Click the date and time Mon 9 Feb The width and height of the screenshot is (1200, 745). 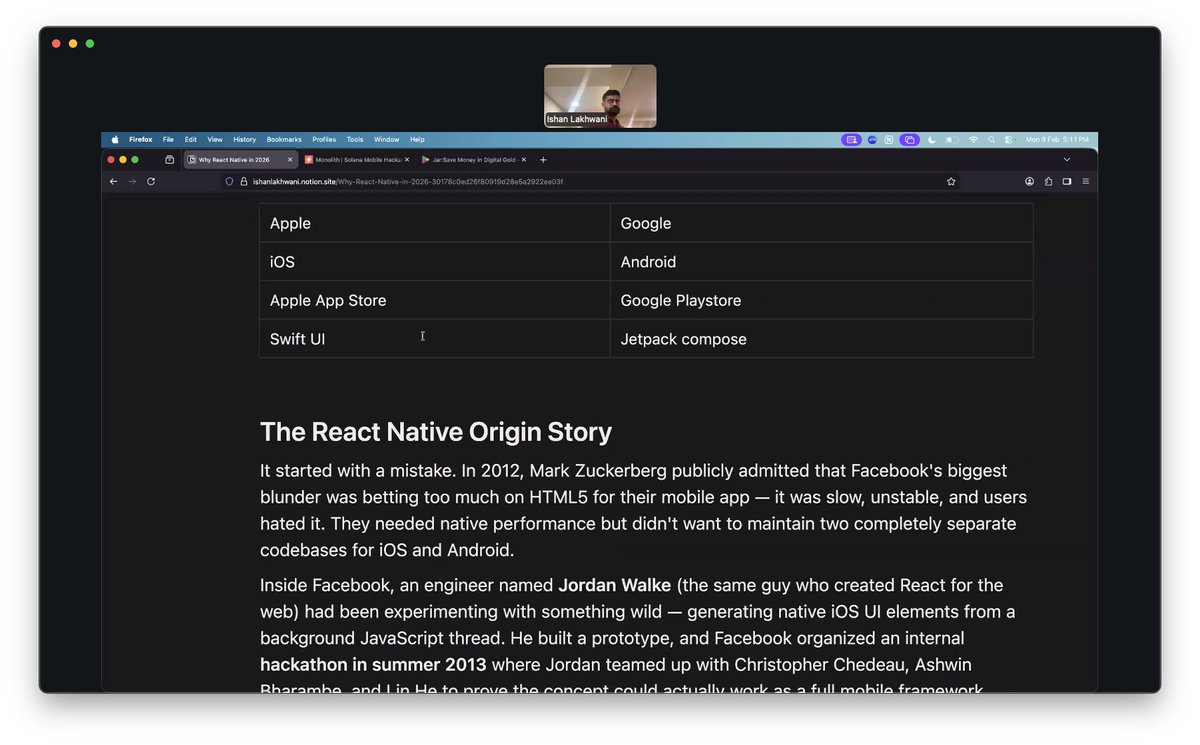click(x=1057, y=140)
